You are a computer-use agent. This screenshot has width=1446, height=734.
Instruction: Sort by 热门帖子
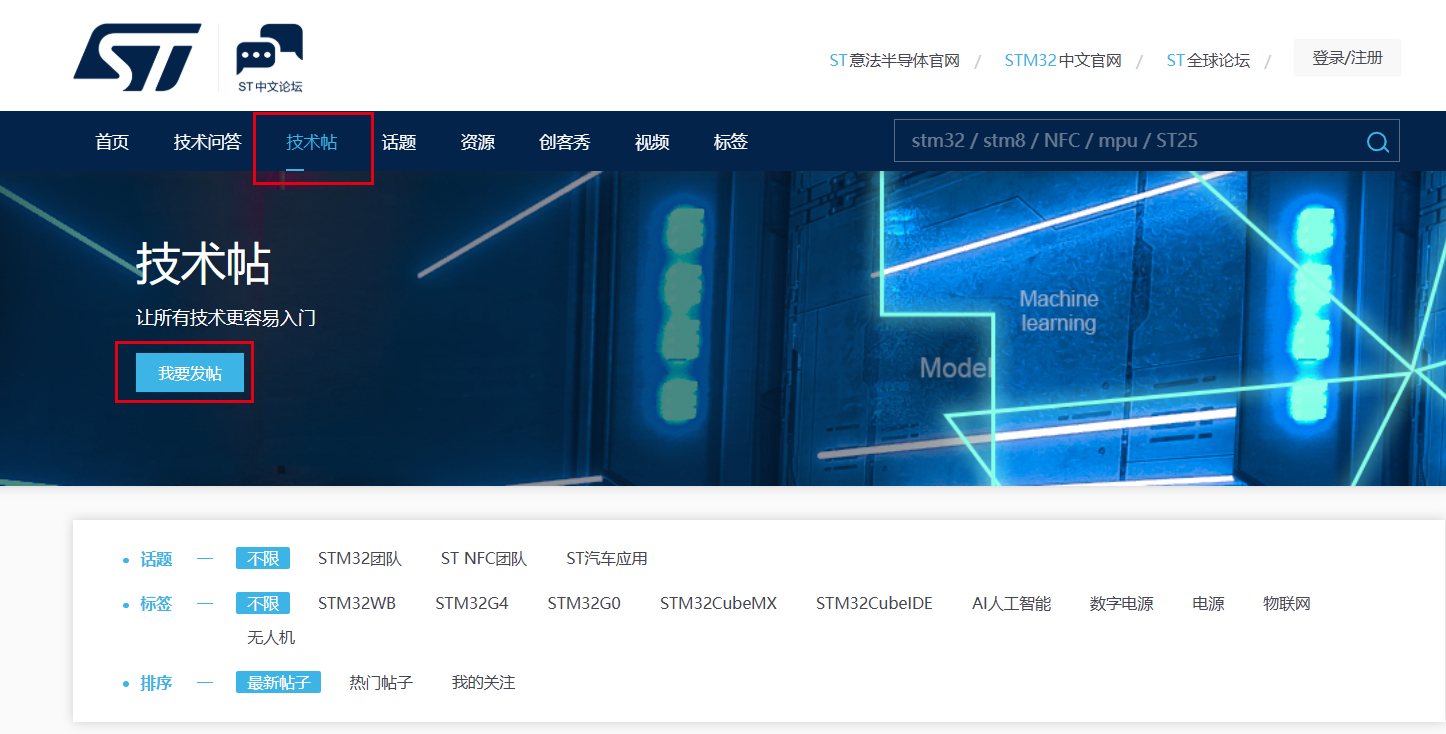tap(381, 683)
